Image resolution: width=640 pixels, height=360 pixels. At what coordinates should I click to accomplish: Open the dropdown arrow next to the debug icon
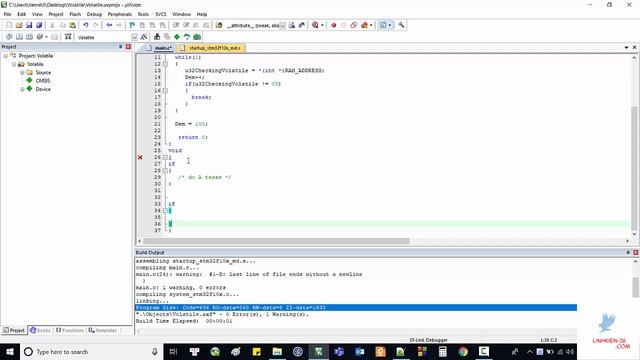pos(322,25)
